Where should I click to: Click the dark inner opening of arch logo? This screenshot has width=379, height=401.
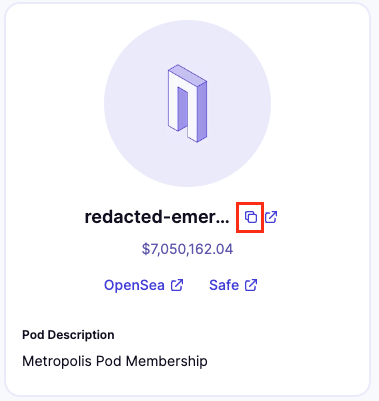click(x=182, y=109)
